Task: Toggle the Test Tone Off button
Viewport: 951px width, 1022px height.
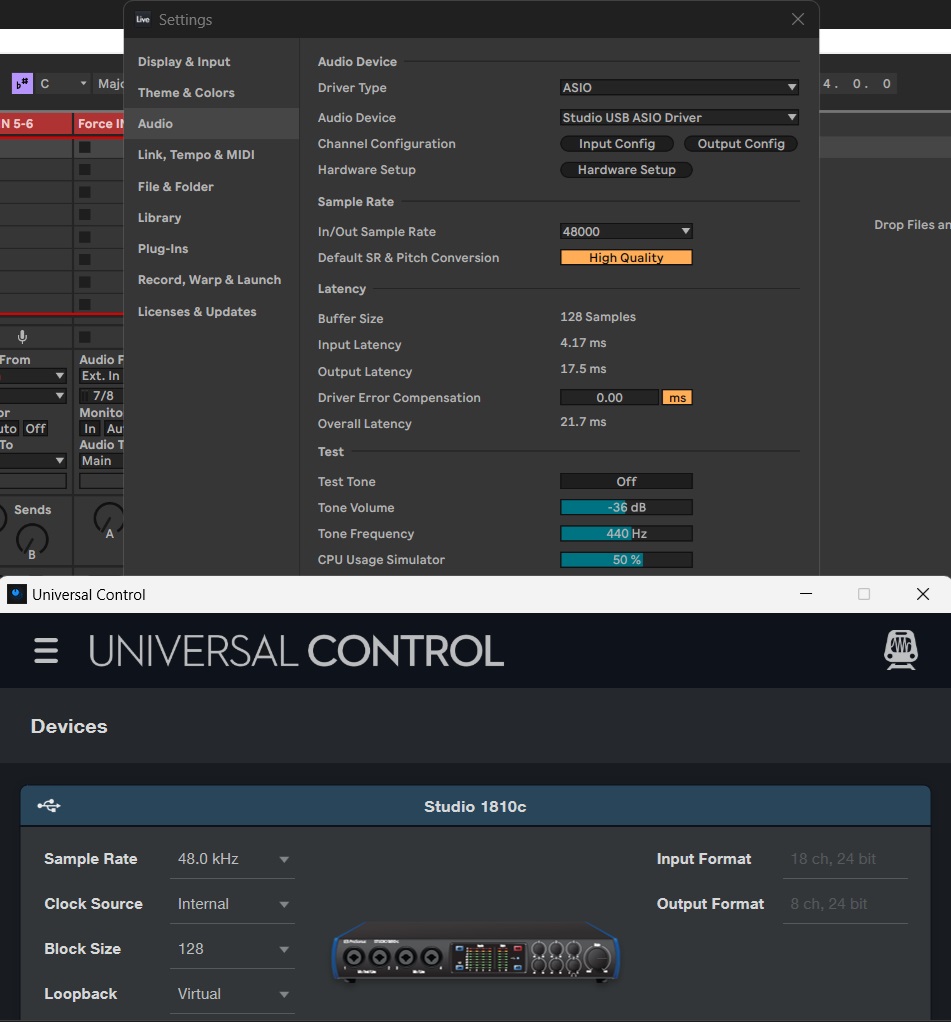Action: pyautogui.click(x=626, y=482)
